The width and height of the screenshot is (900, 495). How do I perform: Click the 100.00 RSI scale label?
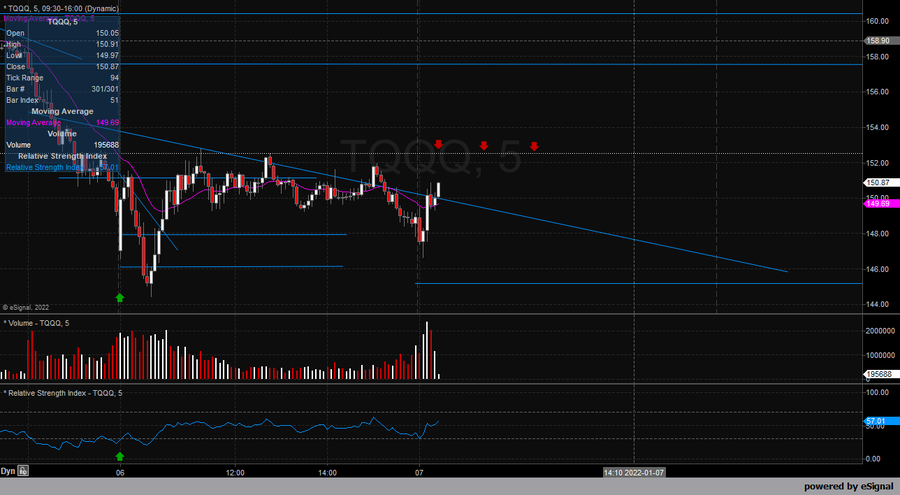pyautogui.click(x=877, y=393)
